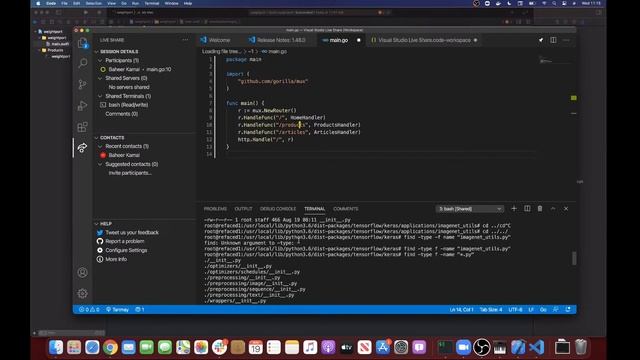Open the Terminal menu in menu bar
This screenshot has width=640, height=360.
click(152, 3)
